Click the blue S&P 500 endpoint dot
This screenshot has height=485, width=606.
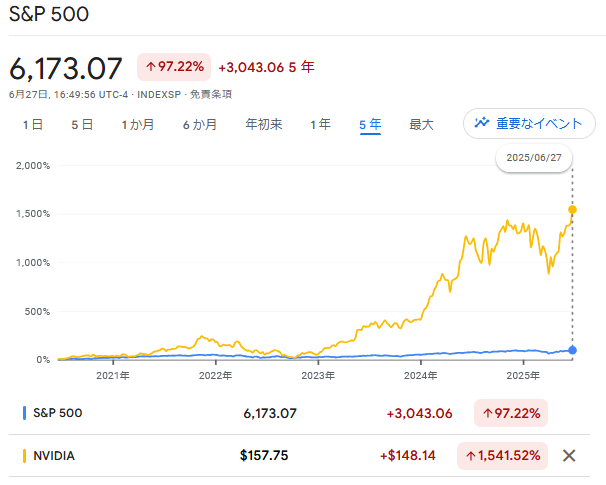tap(572, 350)
